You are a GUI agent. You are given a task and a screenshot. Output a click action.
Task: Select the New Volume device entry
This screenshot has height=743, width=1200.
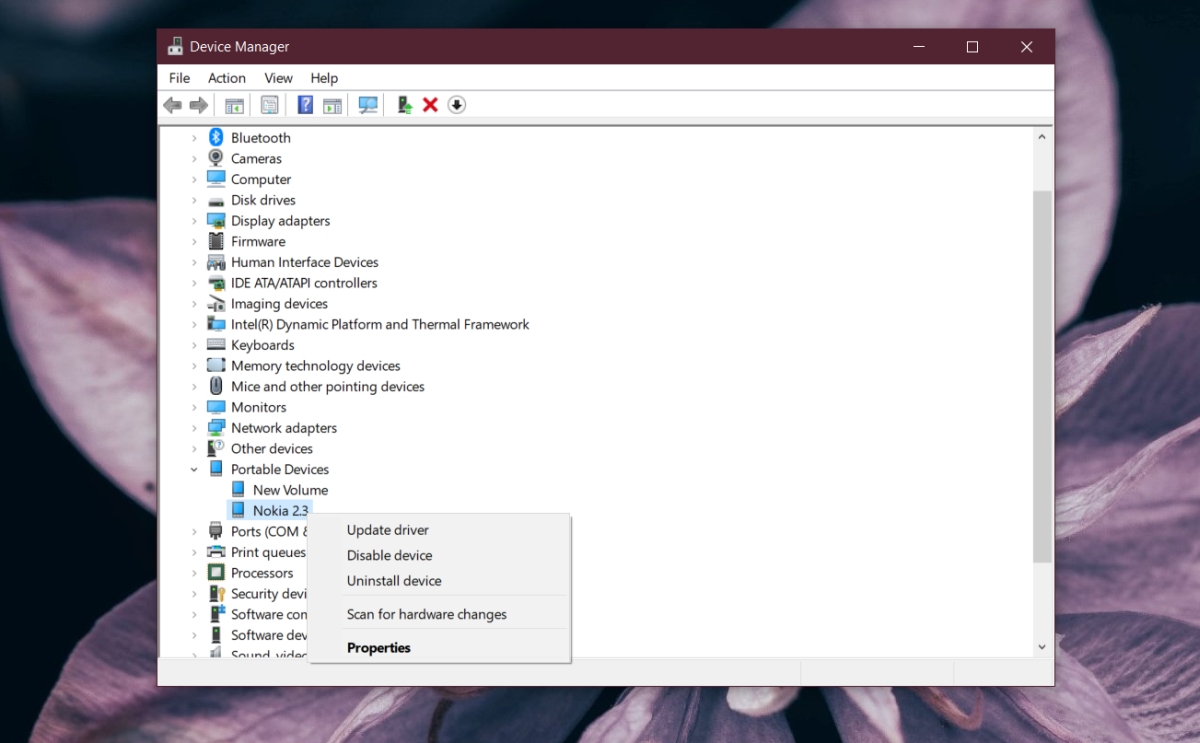point(289,489)
